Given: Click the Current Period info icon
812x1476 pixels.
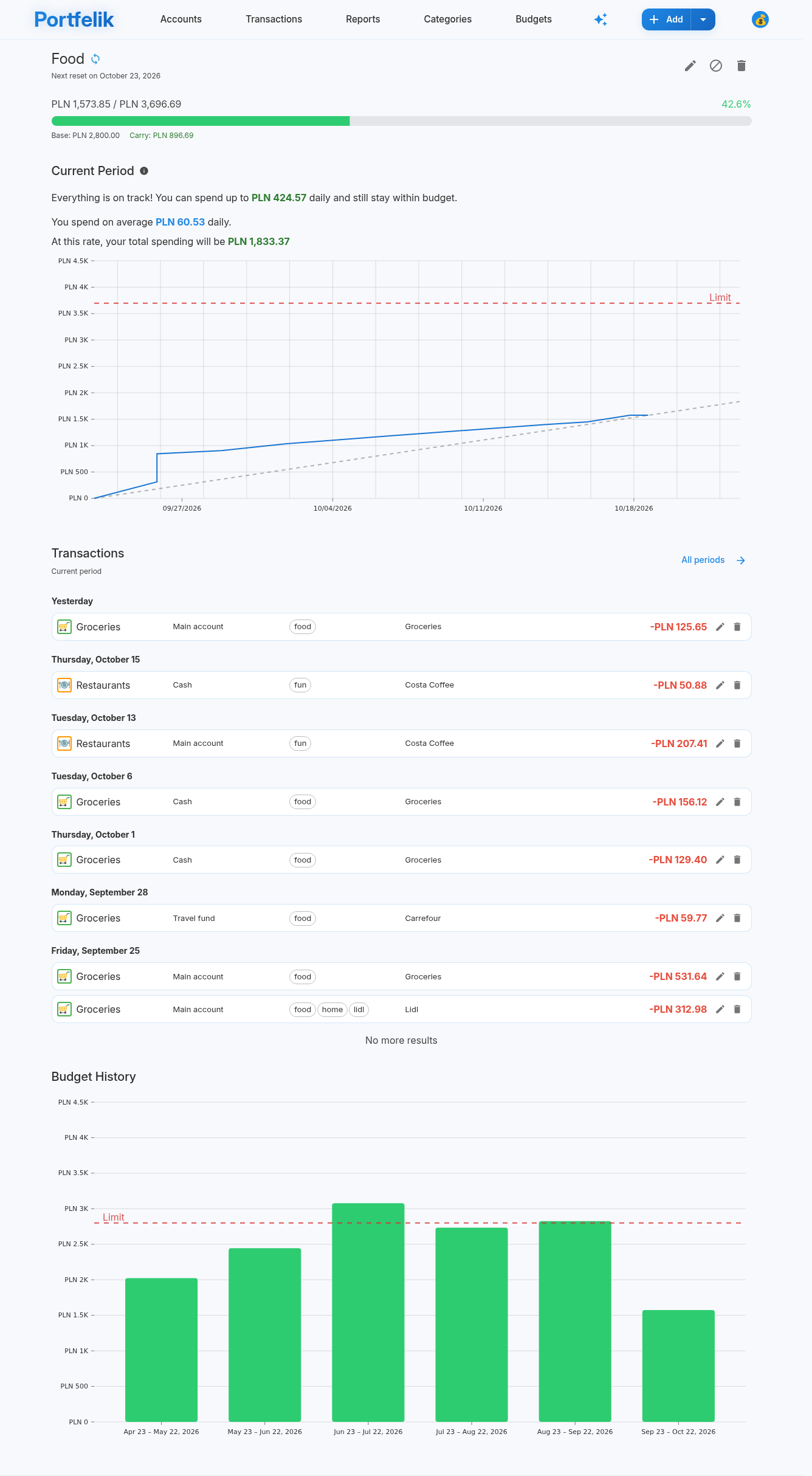Looking at the screenshot, I should click(144, 171).
